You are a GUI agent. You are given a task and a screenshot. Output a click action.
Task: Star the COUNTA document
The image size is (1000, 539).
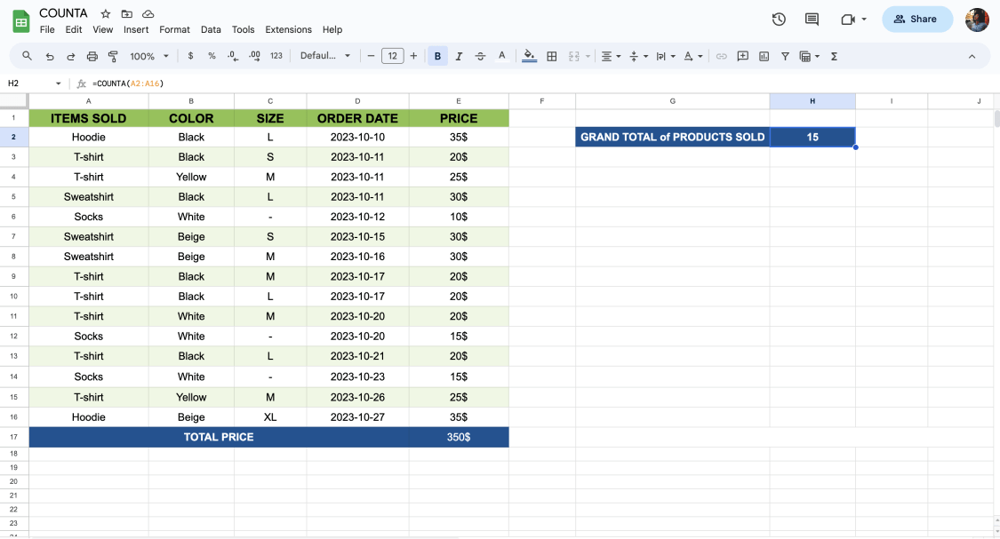tap(105, 14)
